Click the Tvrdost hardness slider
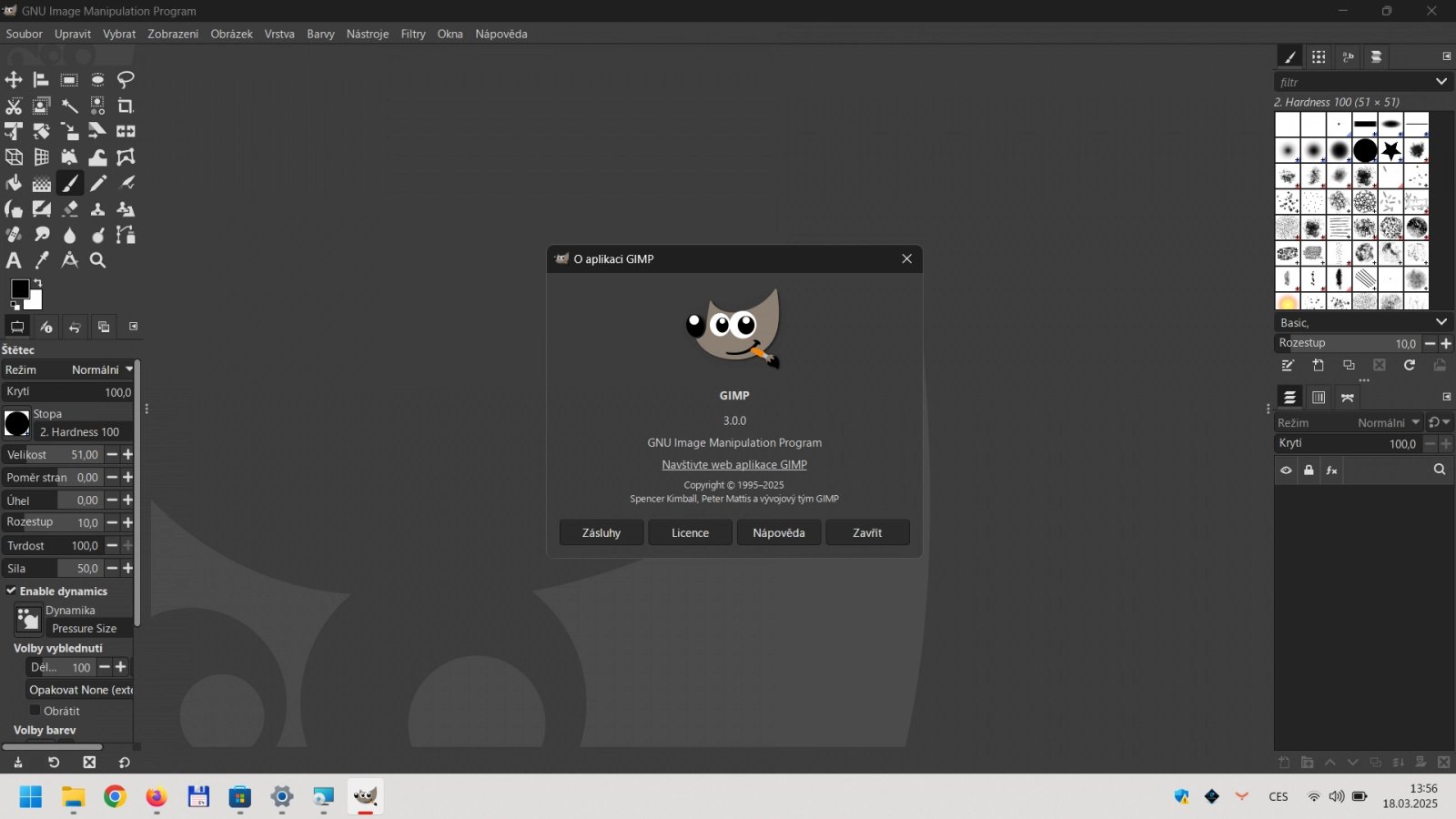This screenshot has height=819, width=1456. click(53, 545)
